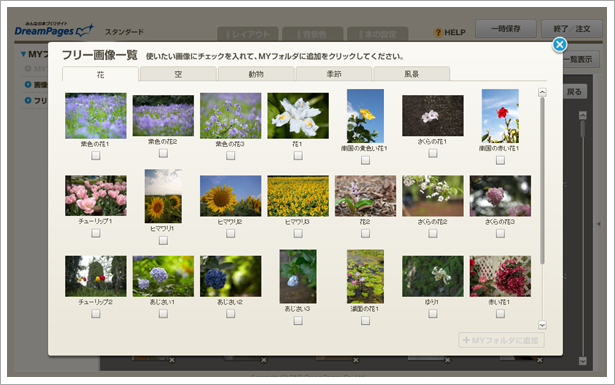Check the box under さくらの花2
This screenshot has width=615, height=385.
433,233
